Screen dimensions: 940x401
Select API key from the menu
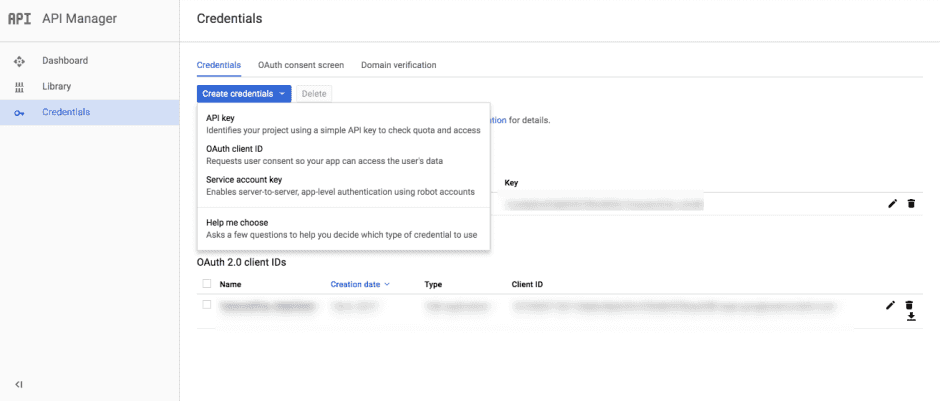click(x=220, y=118)
